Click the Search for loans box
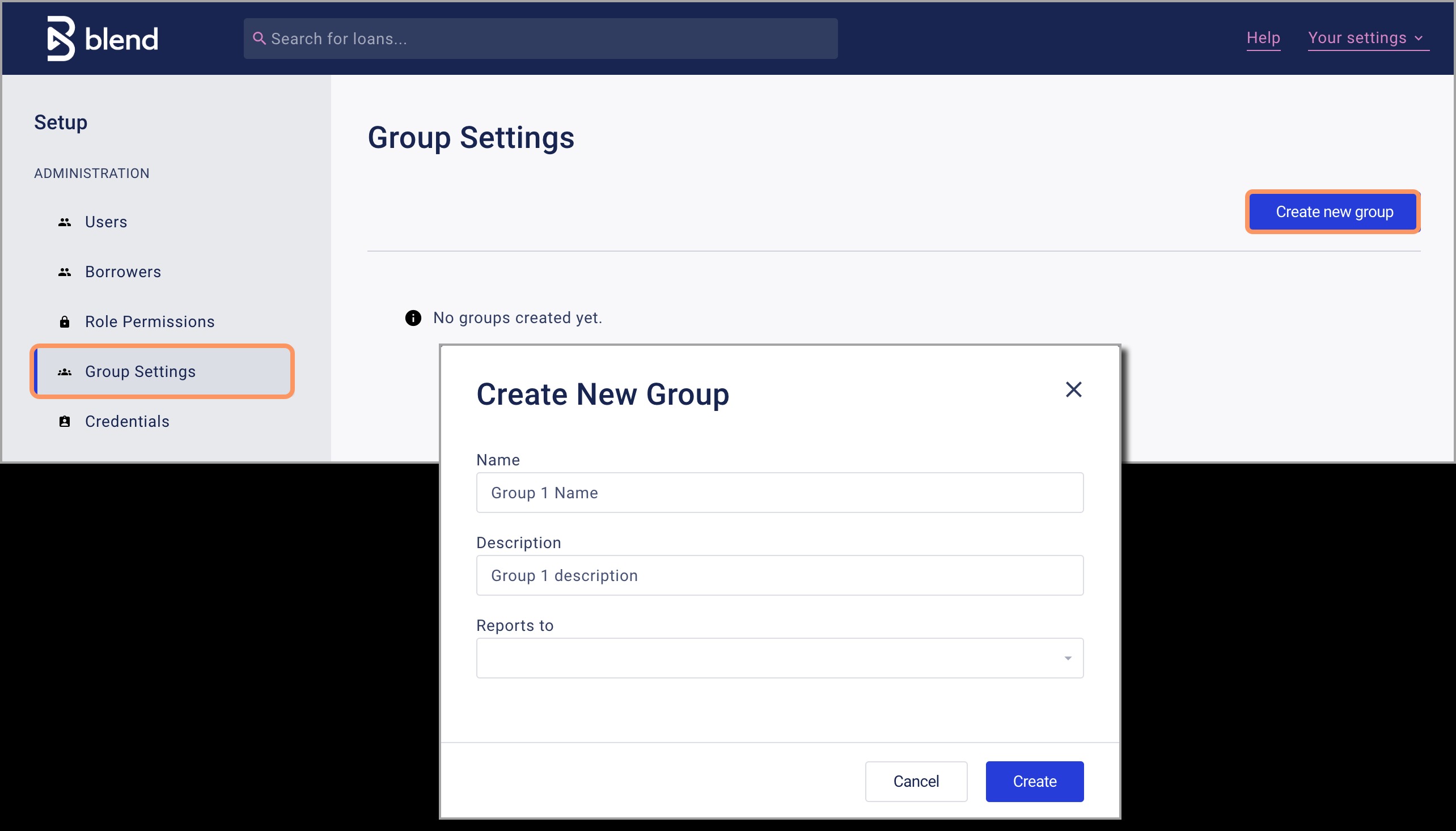This screenshot has height=831, width=1456. click(x=548, y=38)
